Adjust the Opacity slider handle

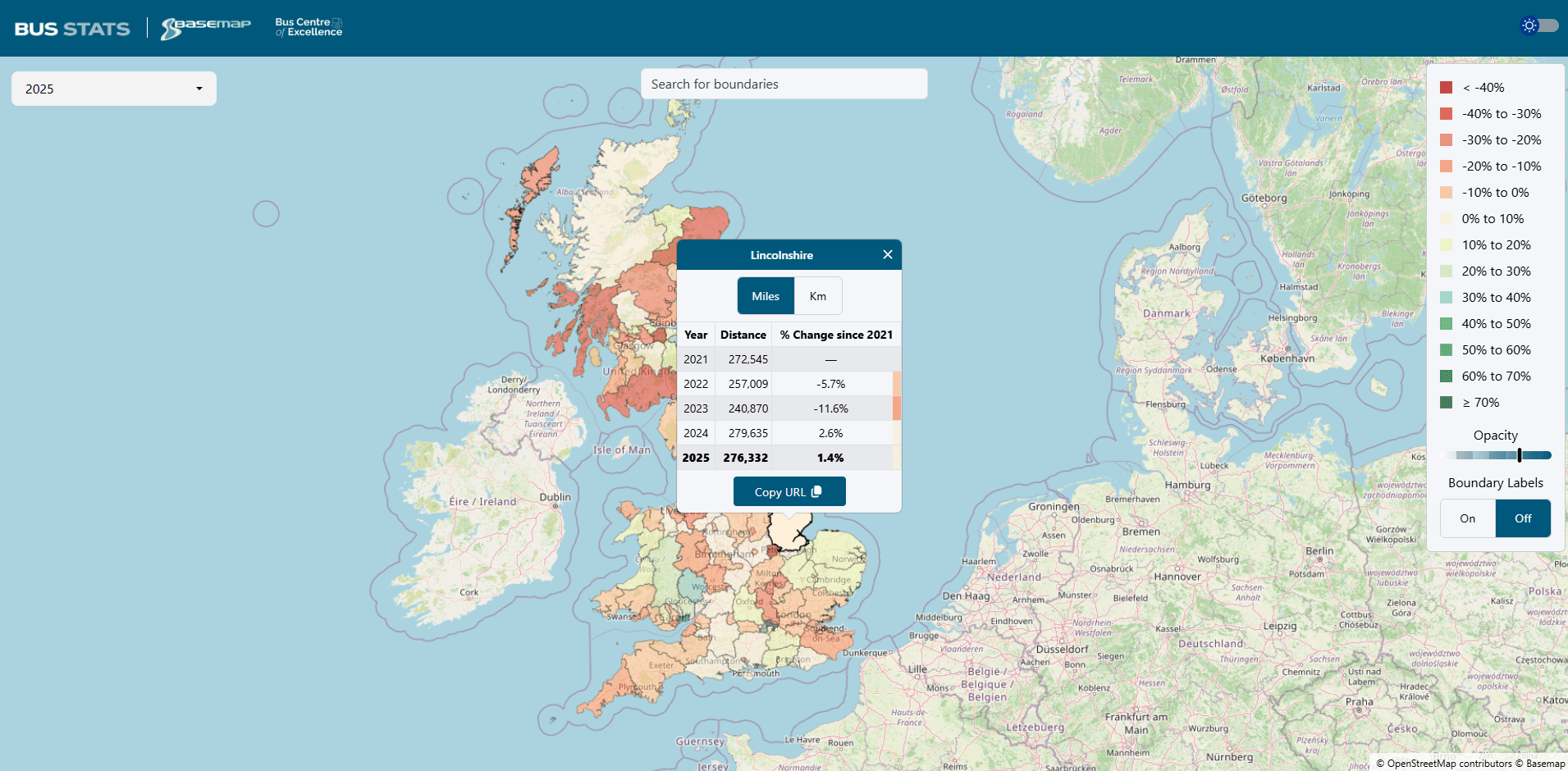1520,455
